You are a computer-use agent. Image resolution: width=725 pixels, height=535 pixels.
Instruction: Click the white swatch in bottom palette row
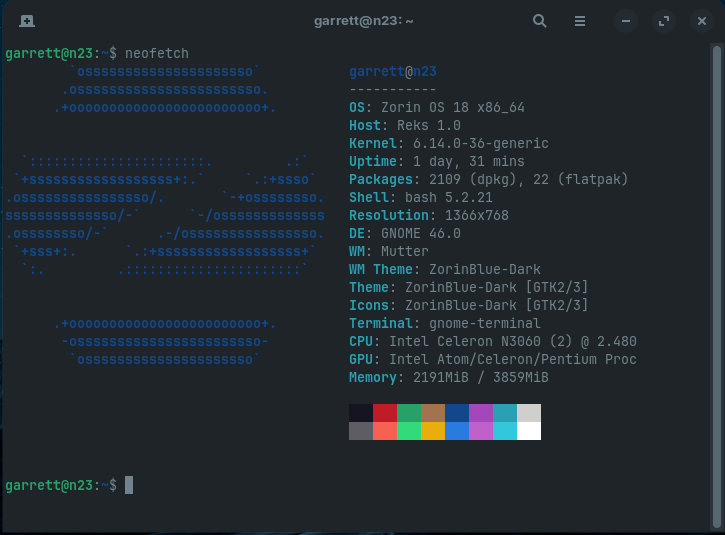click(x=529, y=431)
